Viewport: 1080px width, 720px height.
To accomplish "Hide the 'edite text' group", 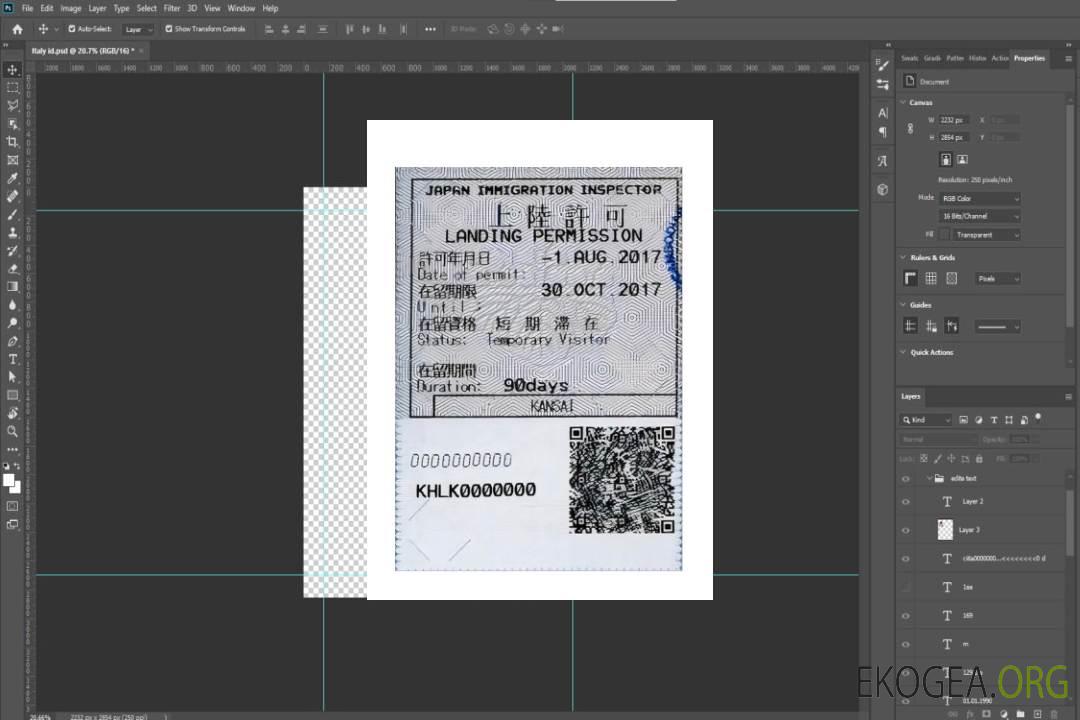I will coord(906,479).
